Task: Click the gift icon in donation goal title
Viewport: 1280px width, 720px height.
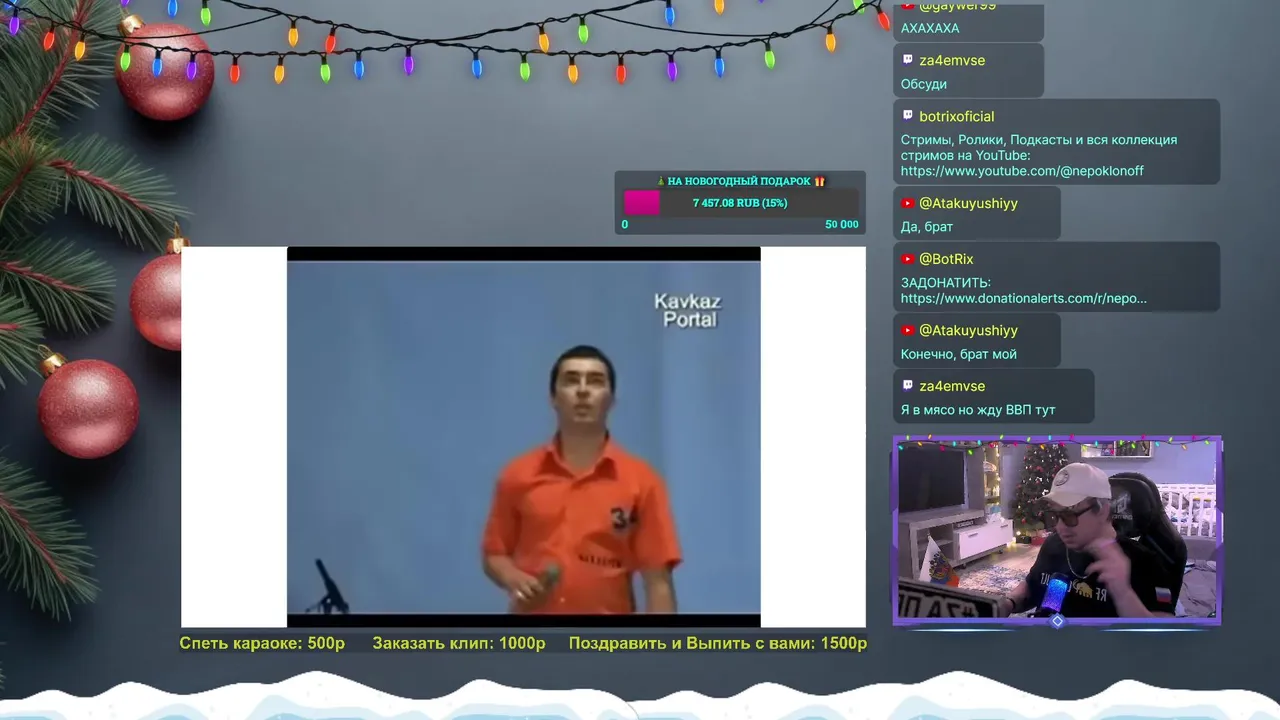Action: 820,181
